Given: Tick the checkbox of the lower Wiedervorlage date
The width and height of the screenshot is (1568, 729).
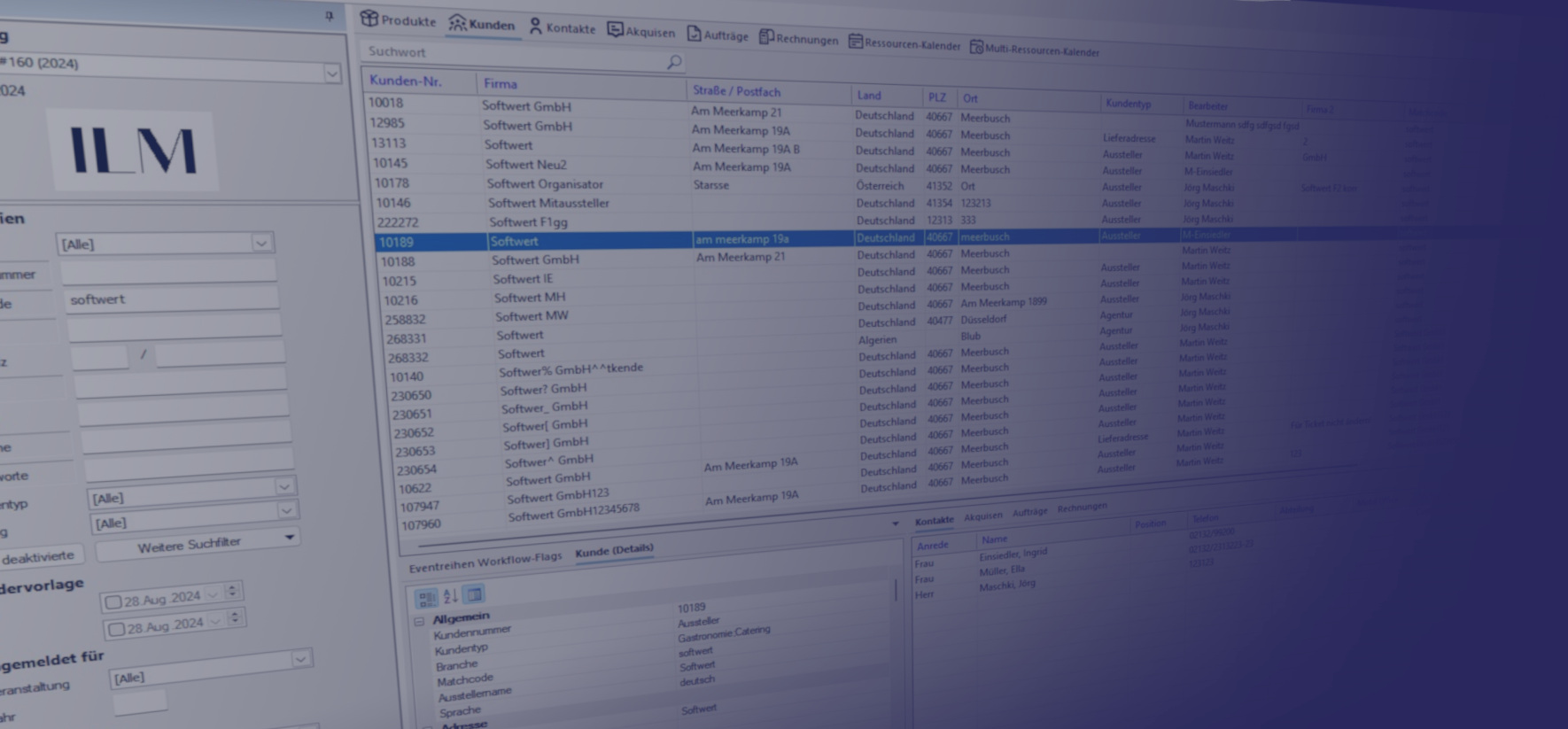Looking at the screenshot, I should (116, 629).
